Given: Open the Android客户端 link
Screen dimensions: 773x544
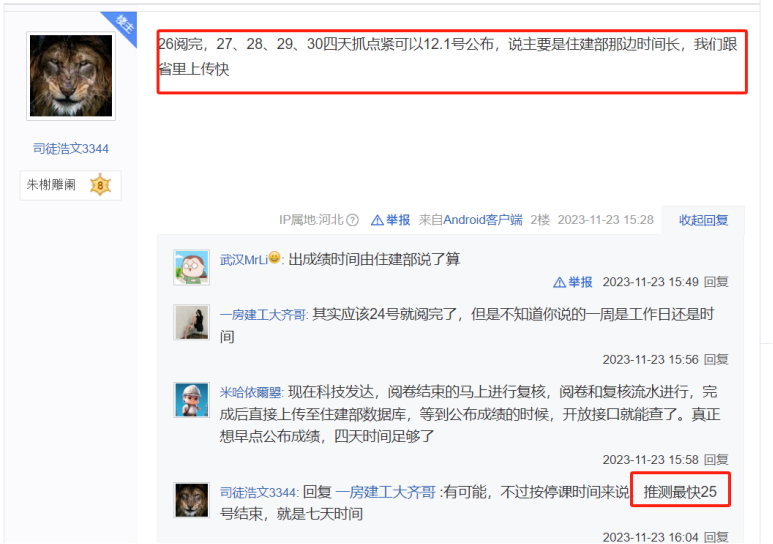Looking at the screenshot, I should (483, 220).
